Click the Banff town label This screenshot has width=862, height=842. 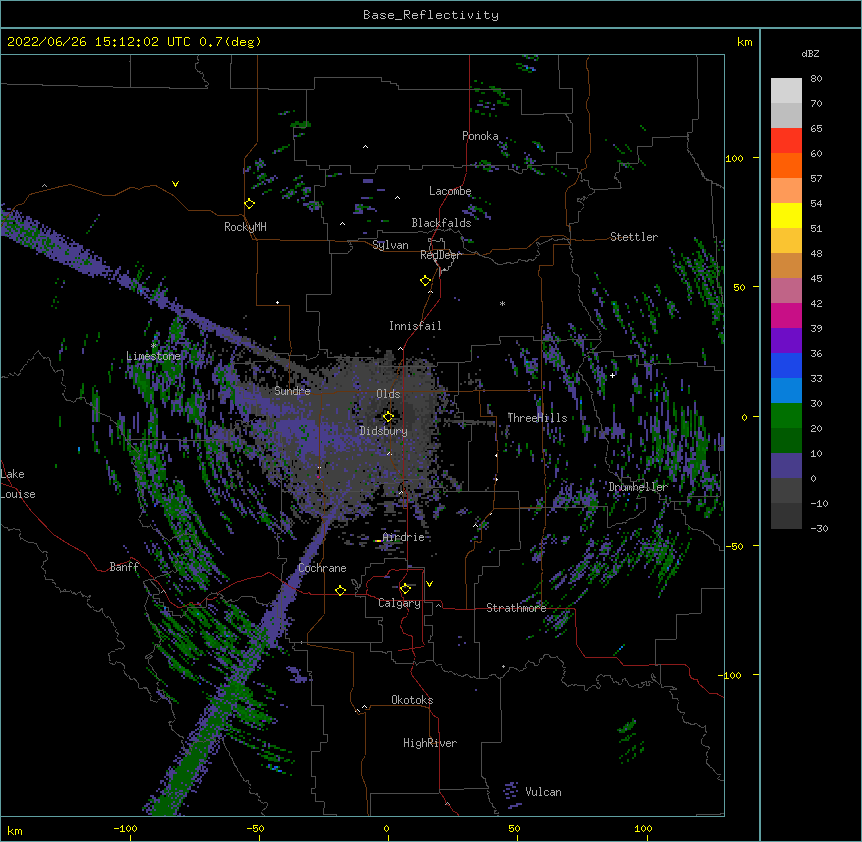click(124, 567)
